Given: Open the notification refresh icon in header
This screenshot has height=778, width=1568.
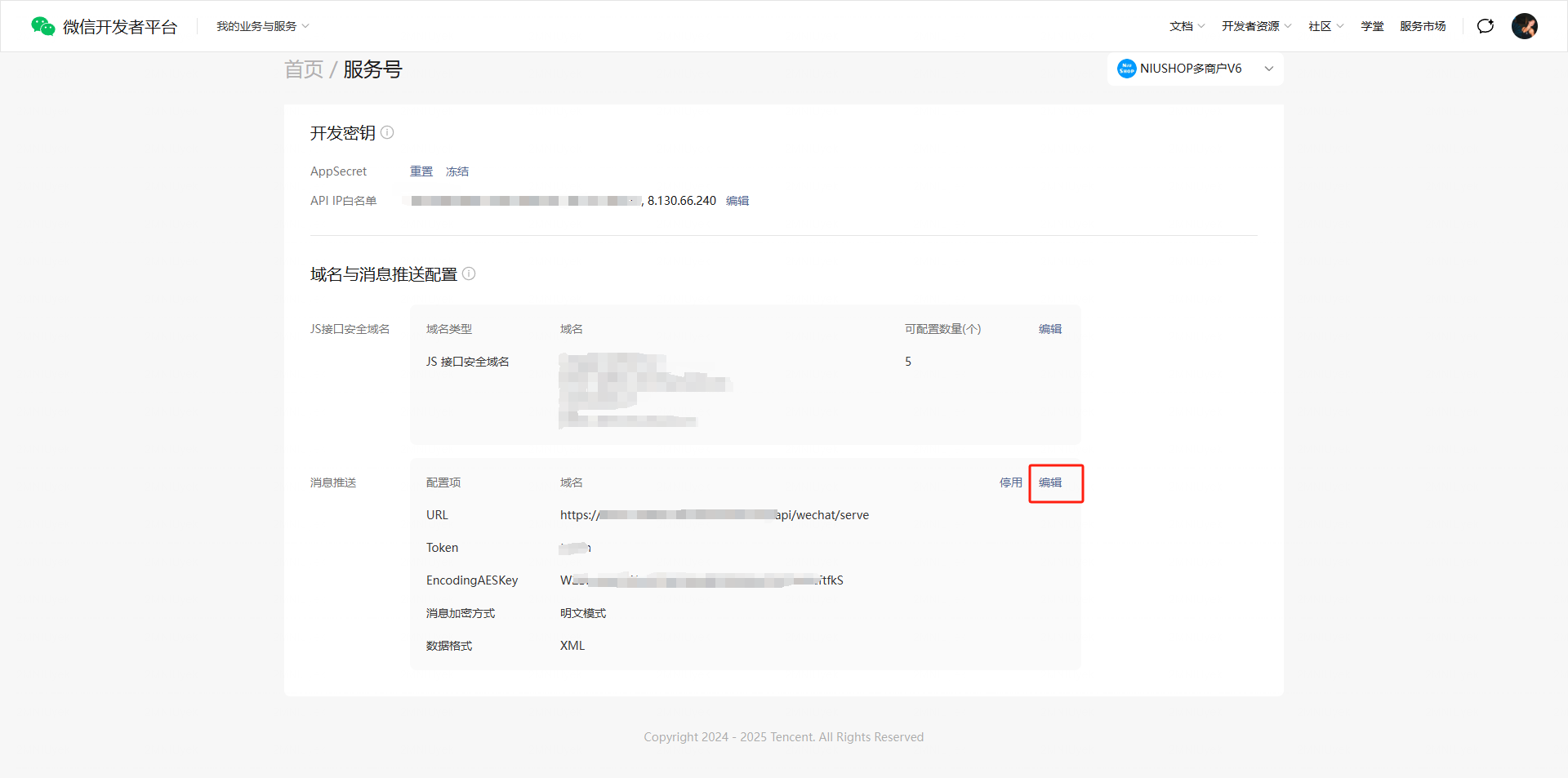Looking at the screenshot, I should [1486, 26].
